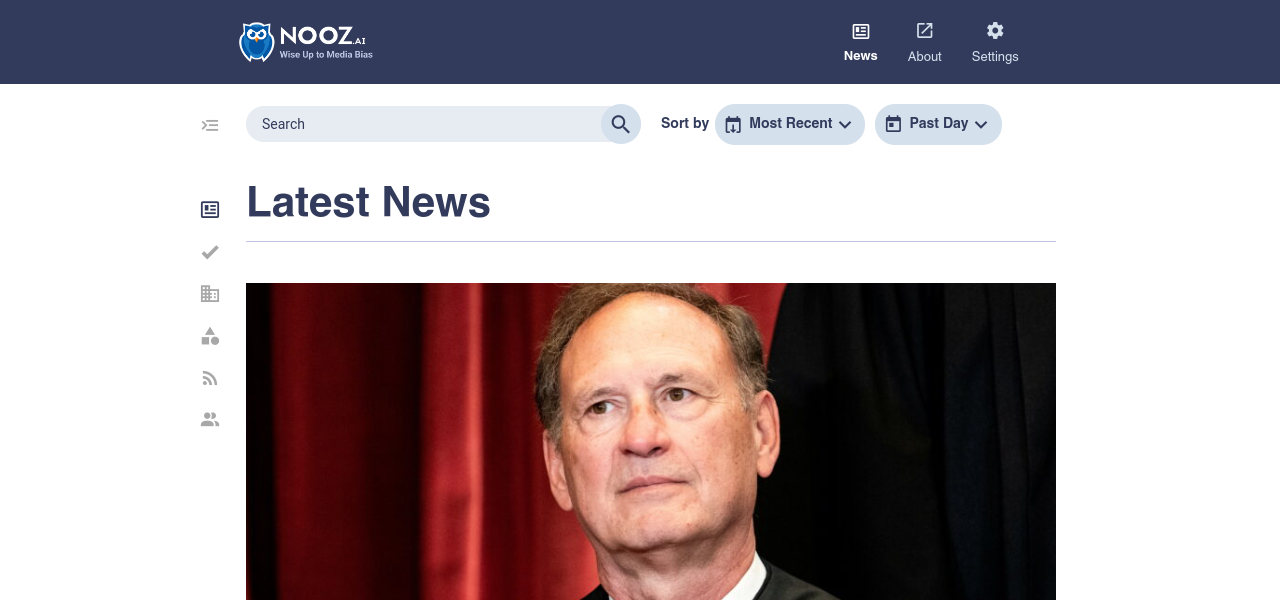This screenshot has width=1280, height=600.
Task: Click the Wise Up to Media Bias tagline
Action: pos(326,54)
